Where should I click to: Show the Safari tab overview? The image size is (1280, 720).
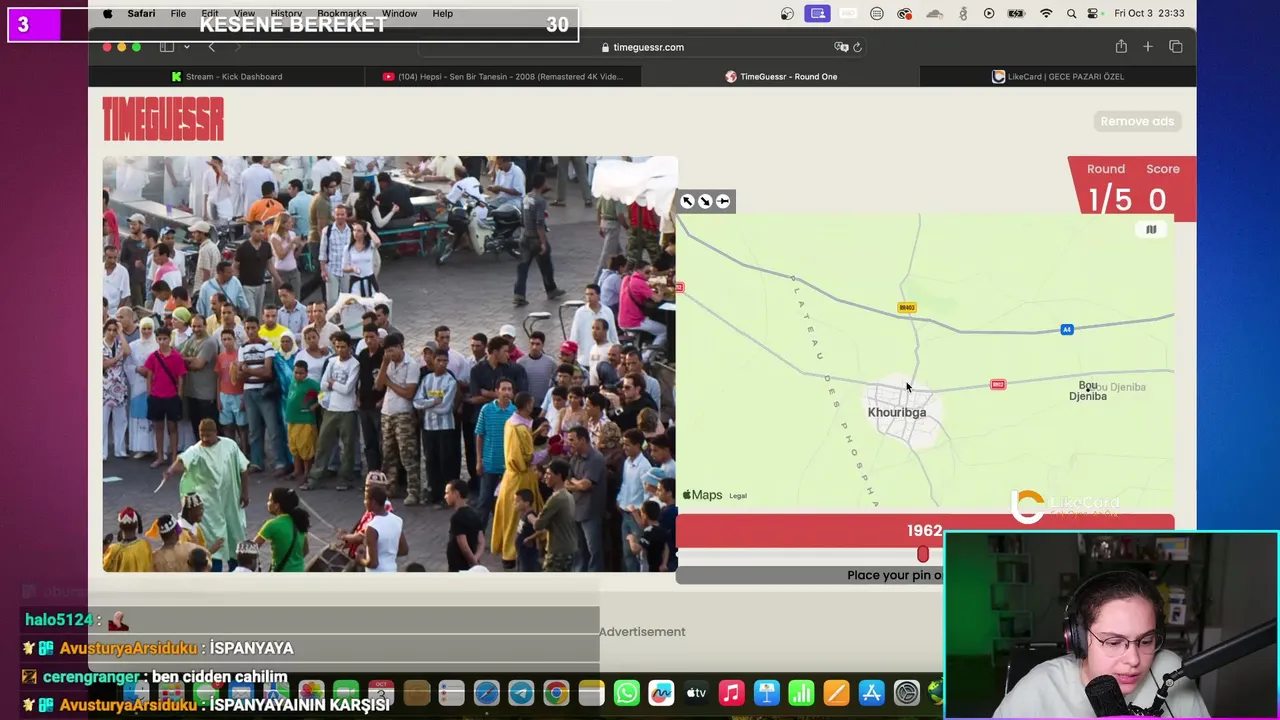coord(1176,47)
